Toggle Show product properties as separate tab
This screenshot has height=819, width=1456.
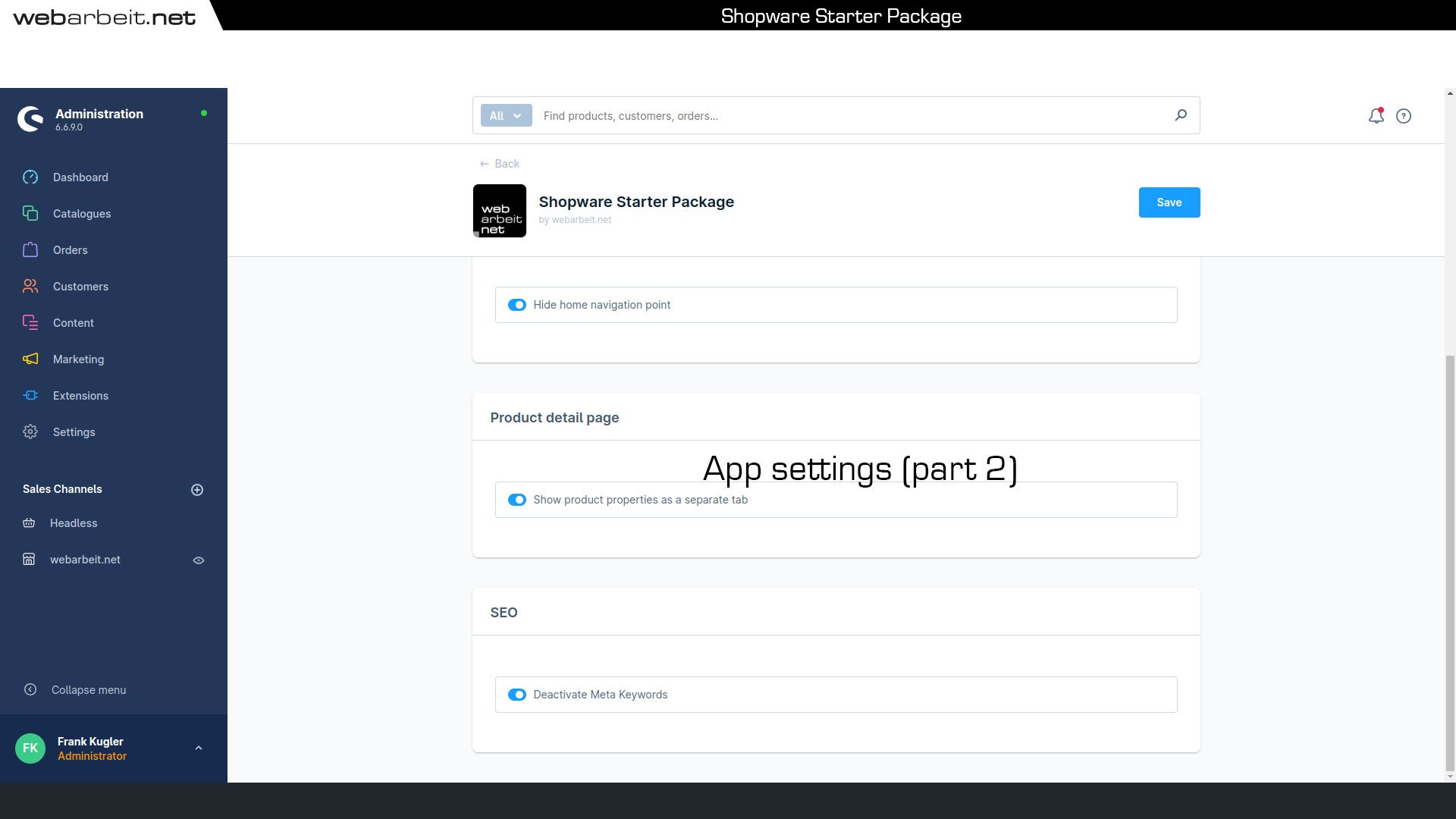pyautogui.click(x=517, y=500)
